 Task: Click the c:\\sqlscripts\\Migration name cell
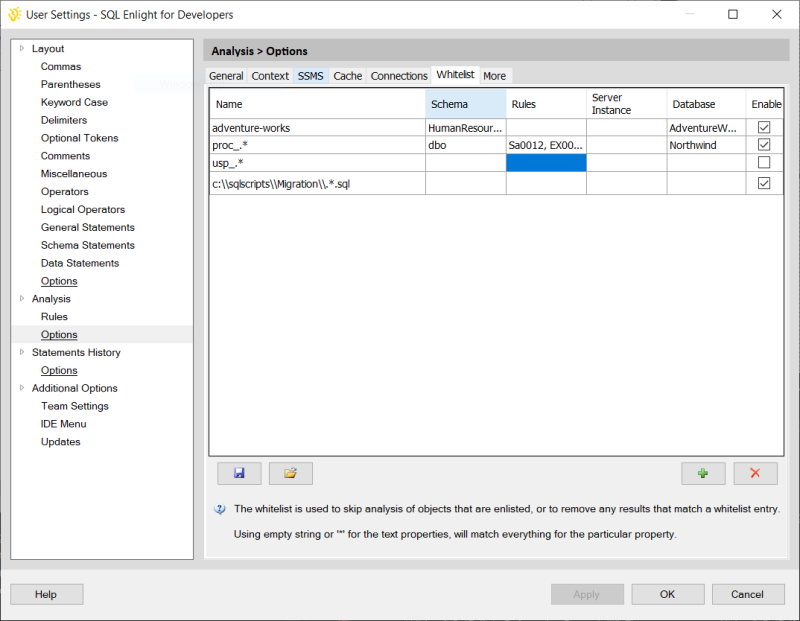click(x=317, y=184)
